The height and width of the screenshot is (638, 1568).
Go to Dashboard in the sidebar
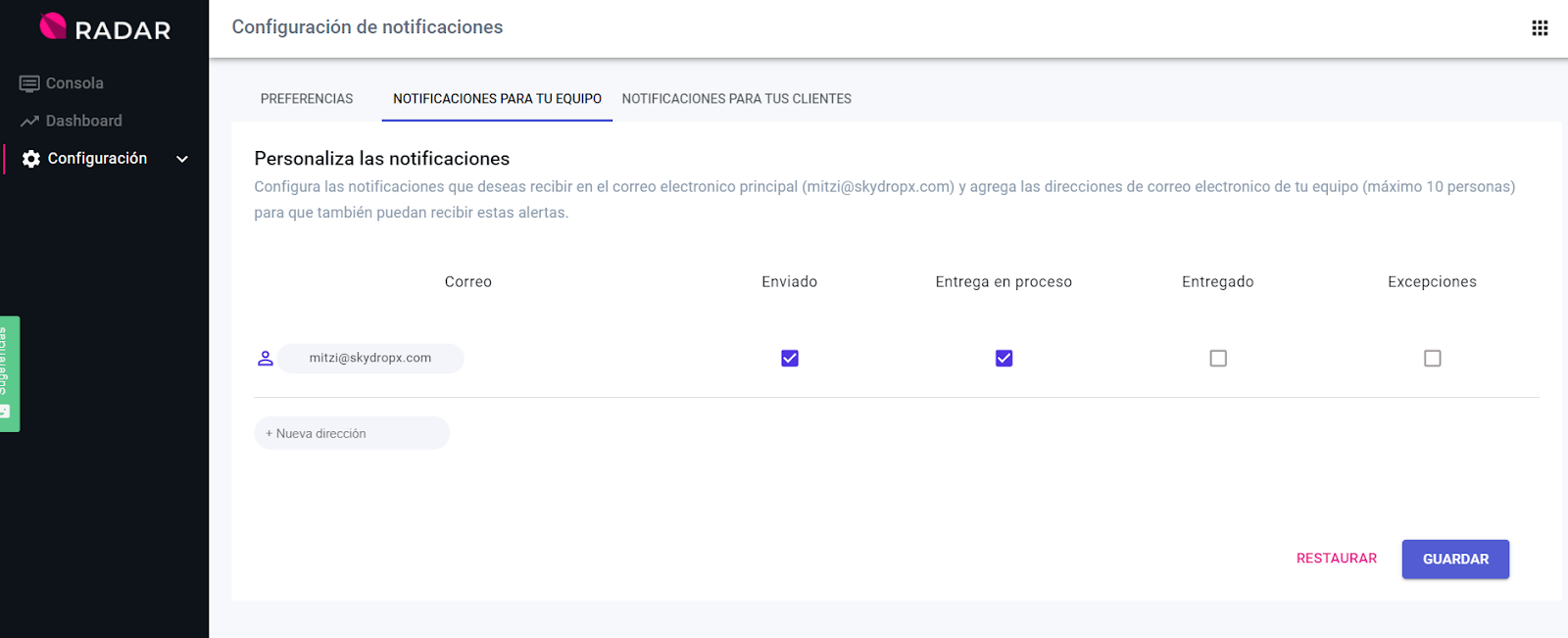(x=83, y=122)
